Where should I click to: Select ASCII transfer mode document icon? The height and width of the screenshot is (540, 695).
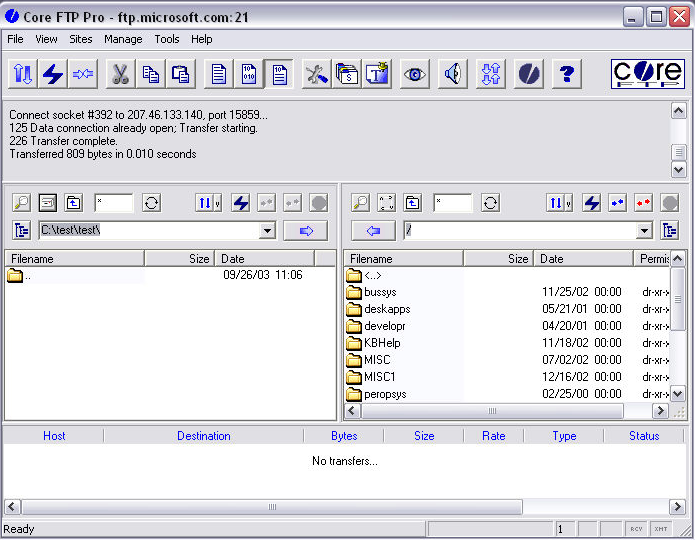[x=219, y=74]
